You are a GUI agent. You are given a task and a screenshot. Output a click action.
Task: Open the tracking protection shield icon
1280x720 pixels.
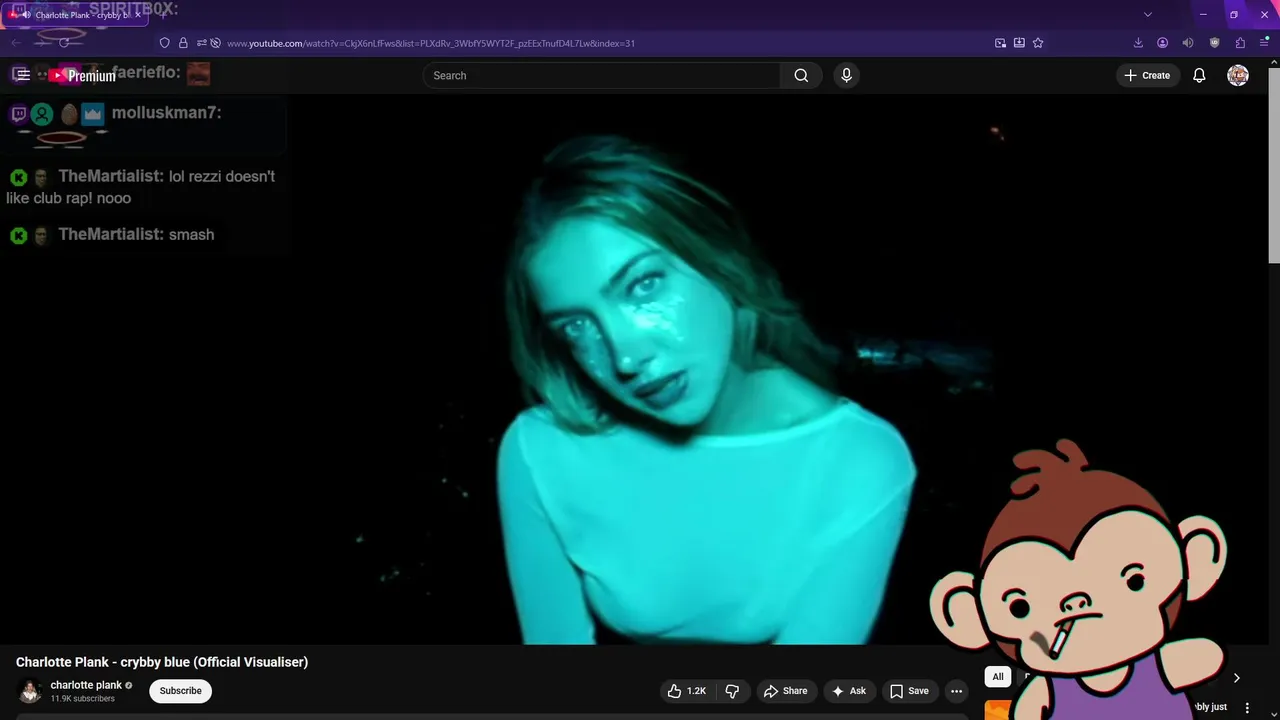tap(164, 43)
